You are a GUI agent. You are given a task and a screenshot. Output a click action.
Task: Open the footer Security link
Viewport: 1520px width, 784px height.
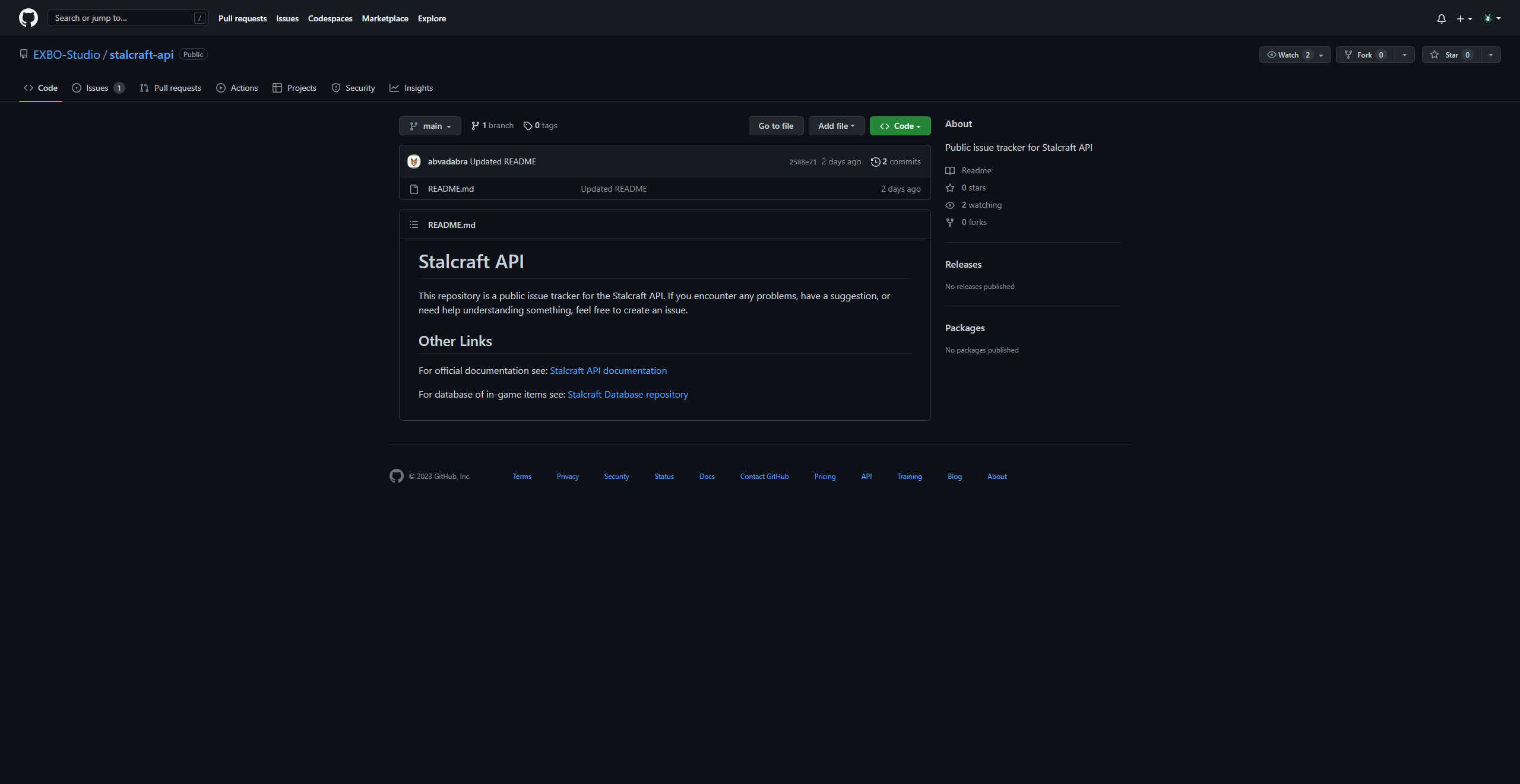point(616,477)
